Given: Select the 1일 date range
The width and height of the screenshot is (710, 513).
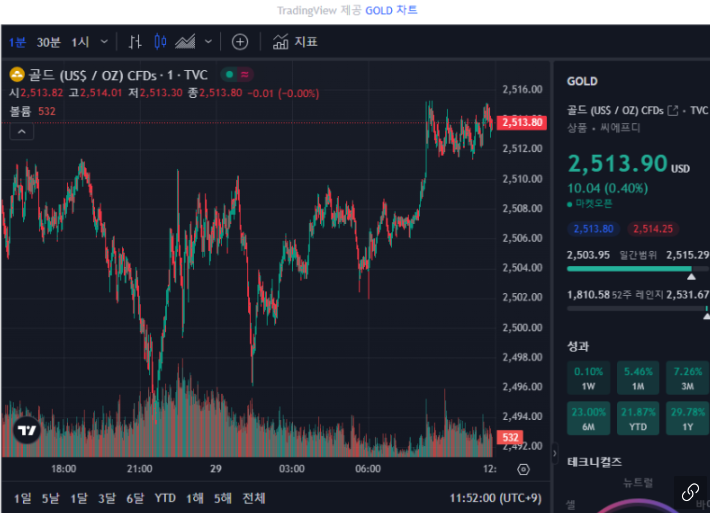Looking at the screenshot, I should 22,498.
